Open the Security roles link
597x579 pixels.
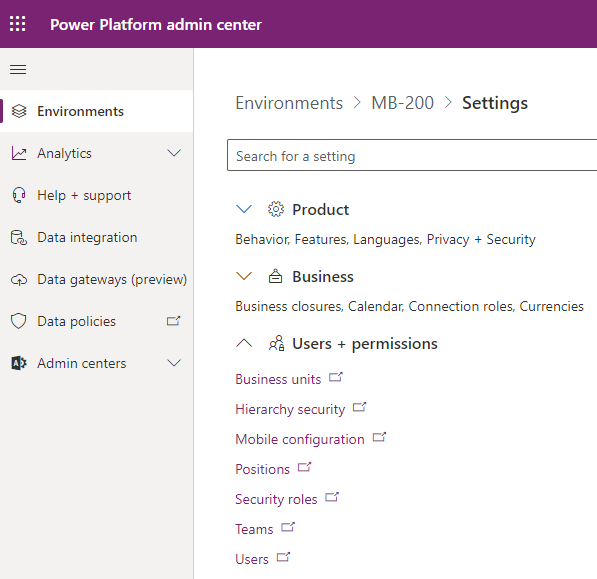tap(276, 499)
